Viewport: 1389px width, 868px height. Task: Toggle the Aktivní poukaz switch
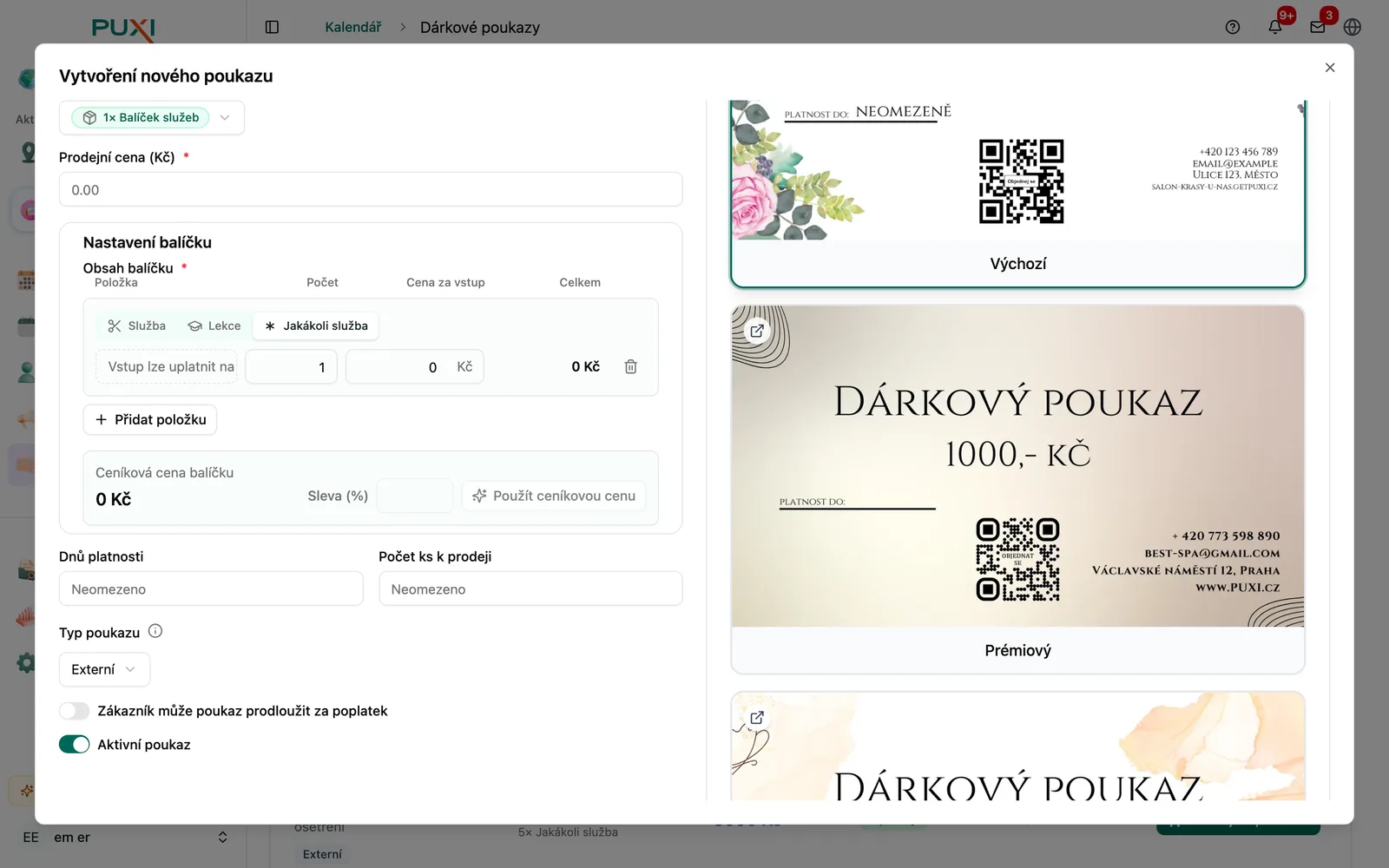coord(75,744)
